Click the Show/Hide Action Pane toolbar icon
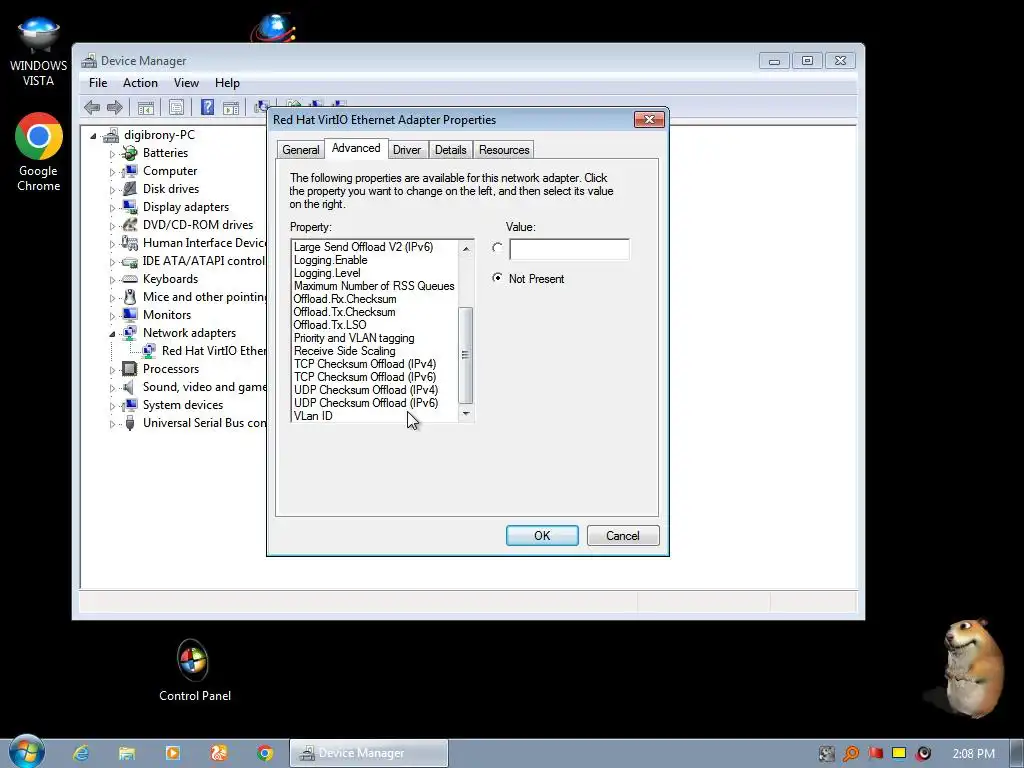The width and height of the screenshot is (1024, 768). click(231, 108)
